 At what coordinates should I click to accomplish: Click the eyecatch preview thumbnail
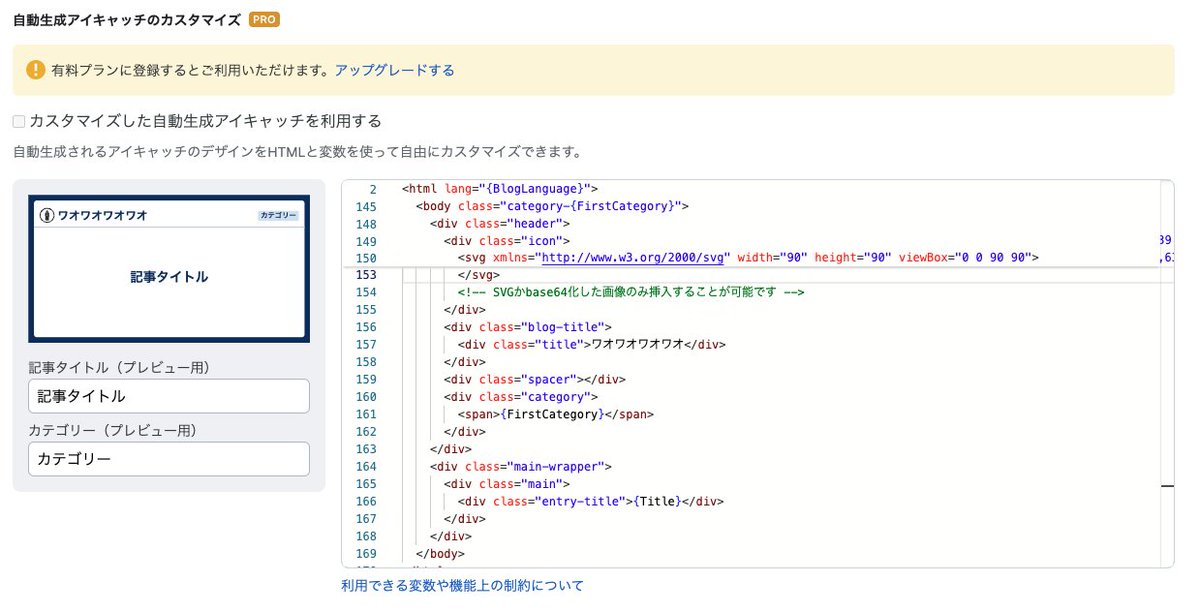169,269
